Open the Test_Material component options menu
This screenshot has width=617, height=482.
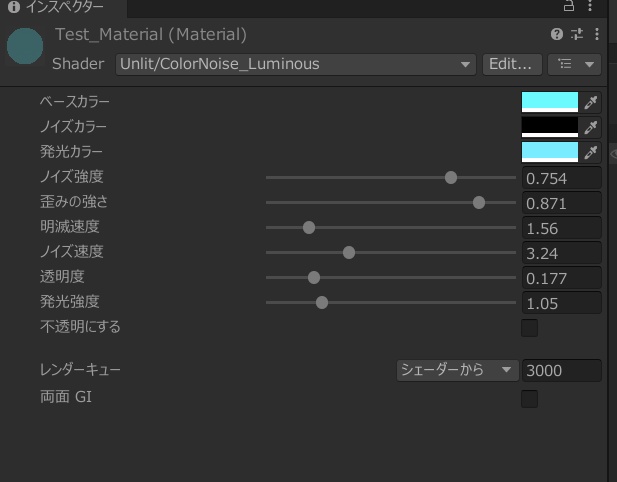[x=597, y=34]
